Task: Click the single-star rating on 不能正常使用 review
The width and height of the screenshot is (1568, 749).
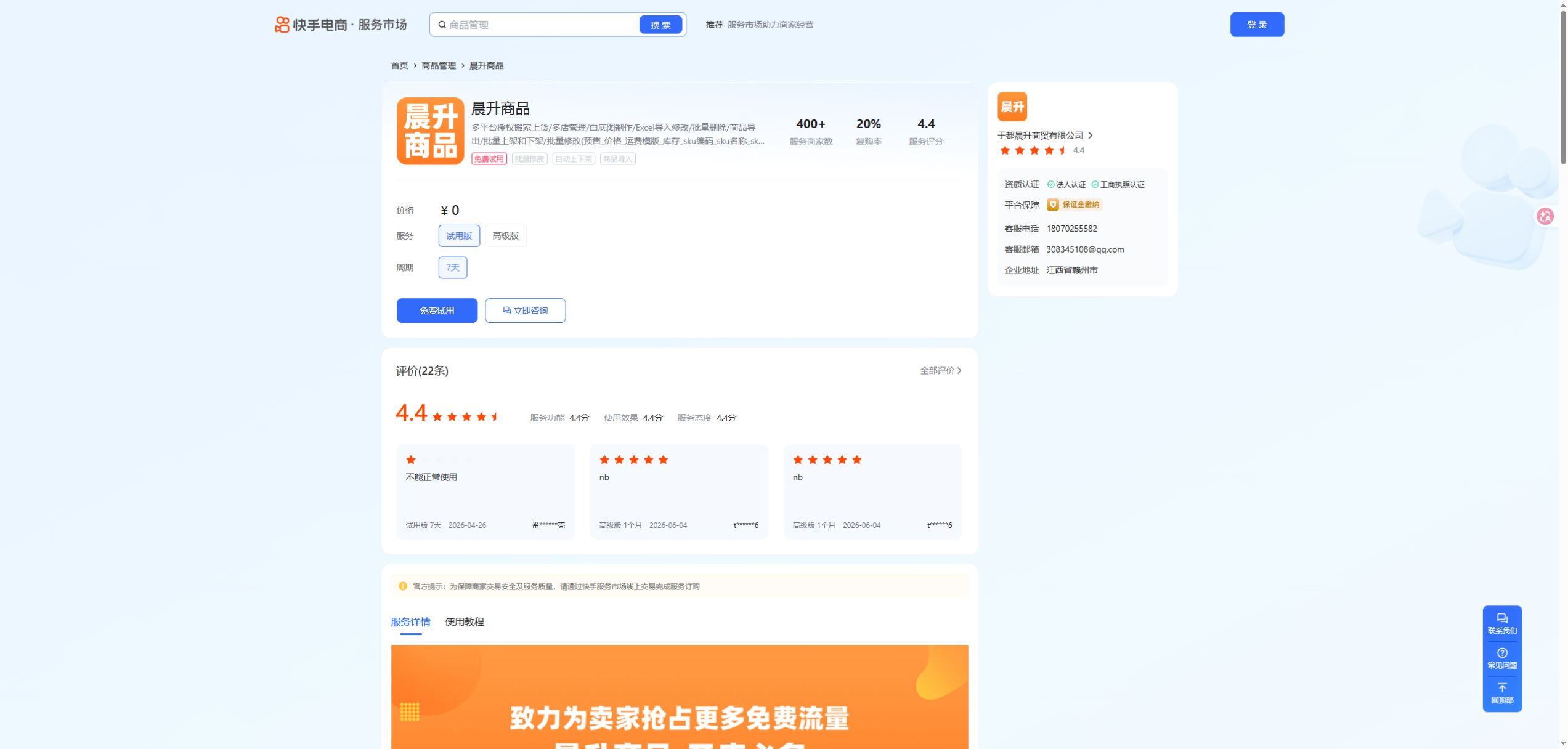Action: point(410,460)
